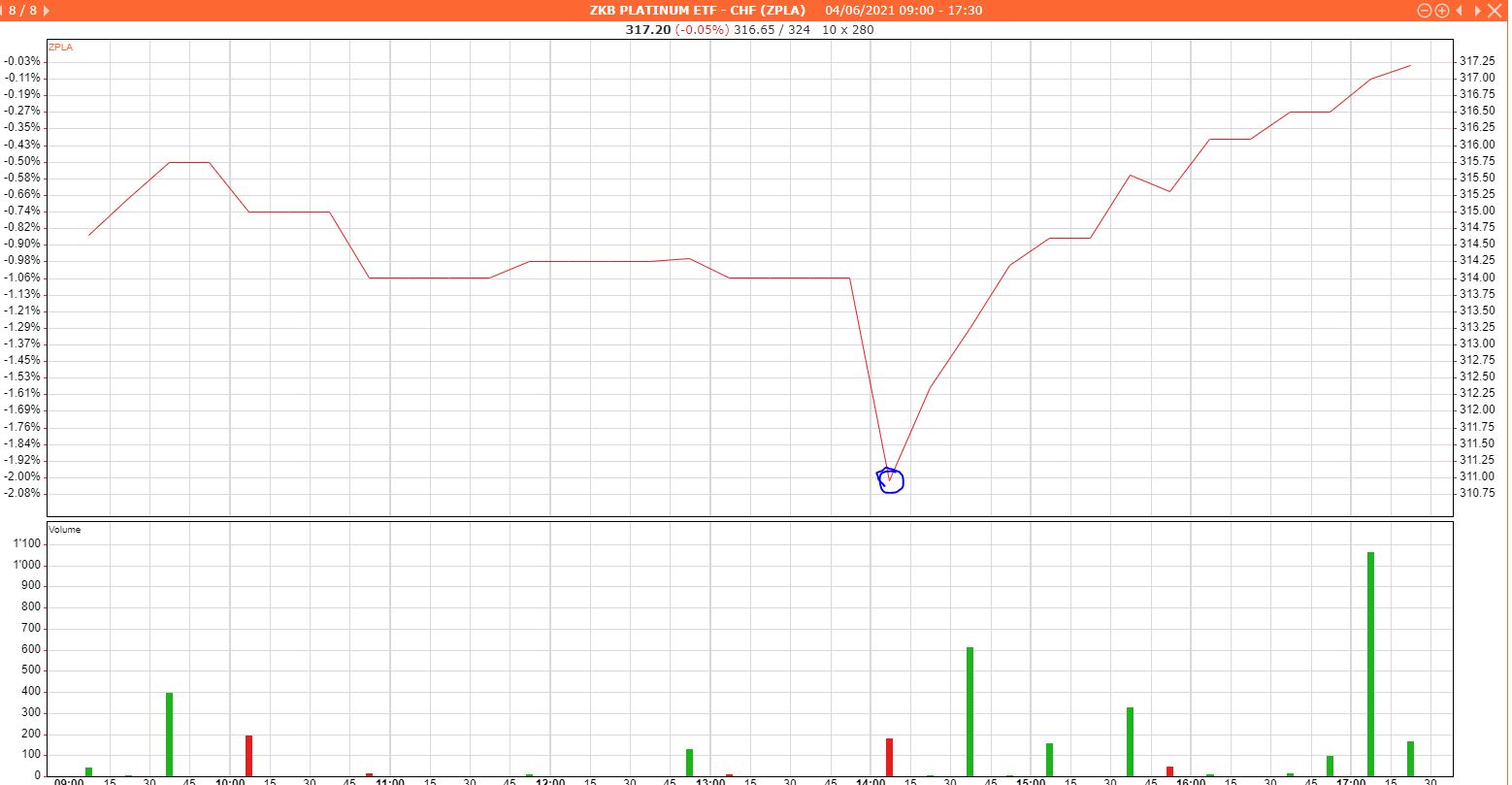Screen dimensions: 1512x785
Task: Click bid/ask text 316.65 / 324
Action: (772, 29)
